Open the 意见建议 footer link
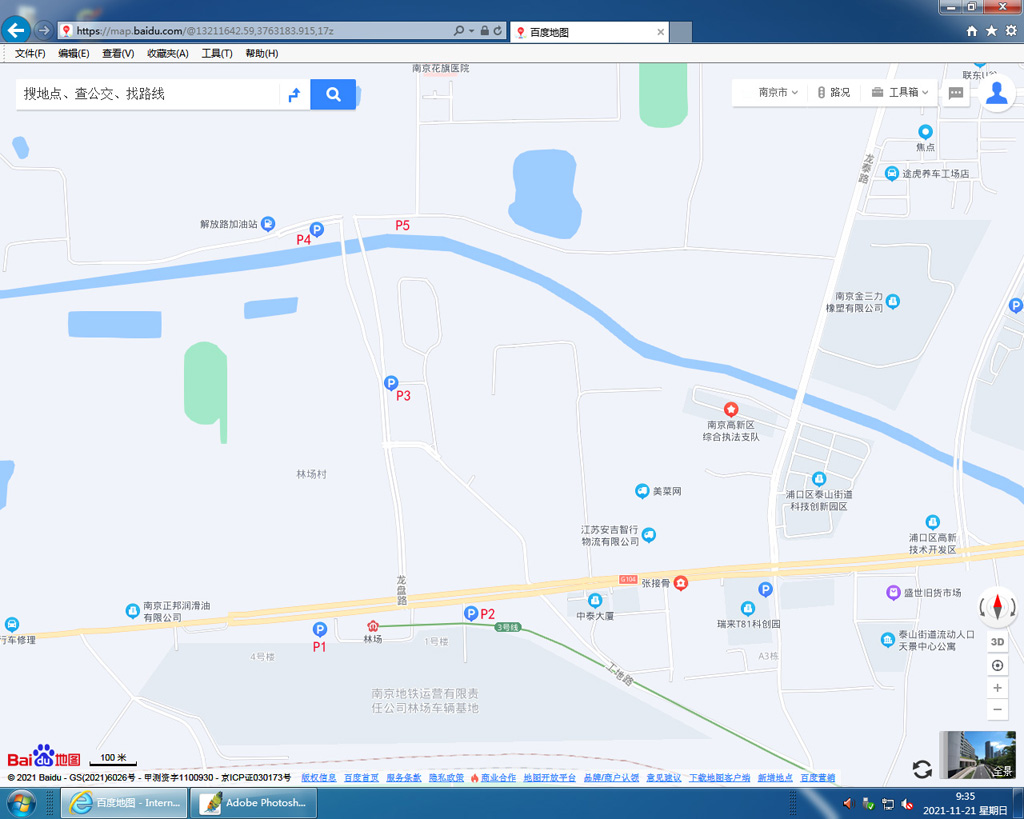 pos(664,777)
